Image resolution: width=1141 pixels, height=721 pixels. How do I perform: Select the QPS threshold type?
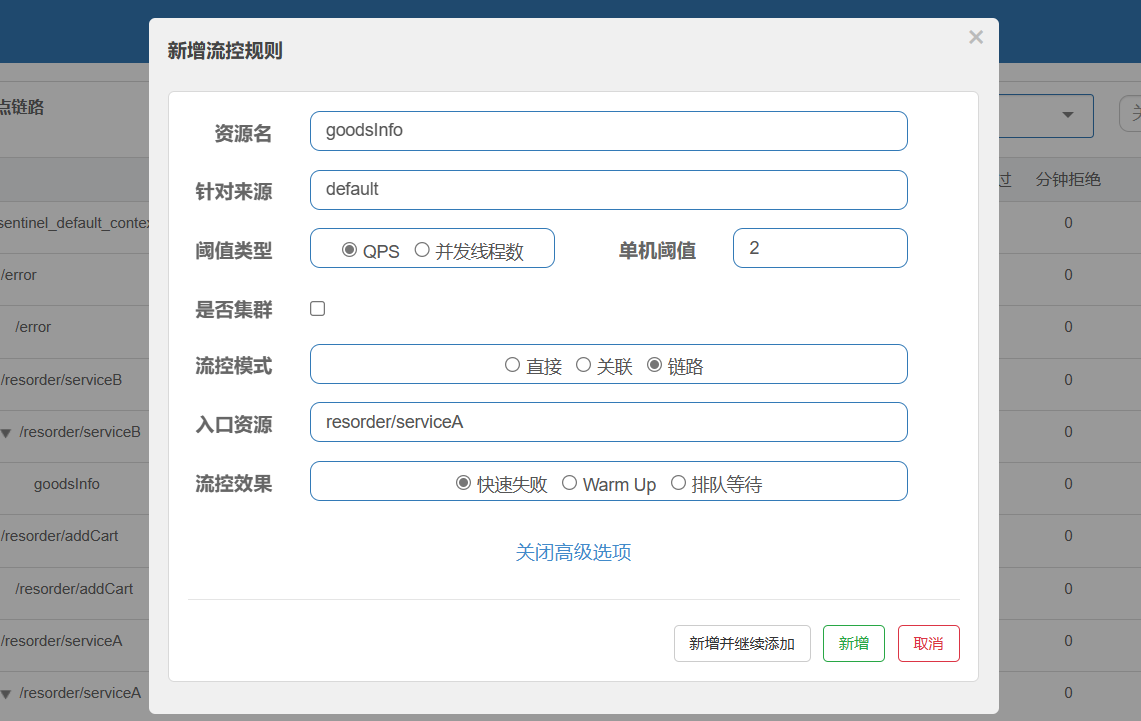[x=349, y=250]
